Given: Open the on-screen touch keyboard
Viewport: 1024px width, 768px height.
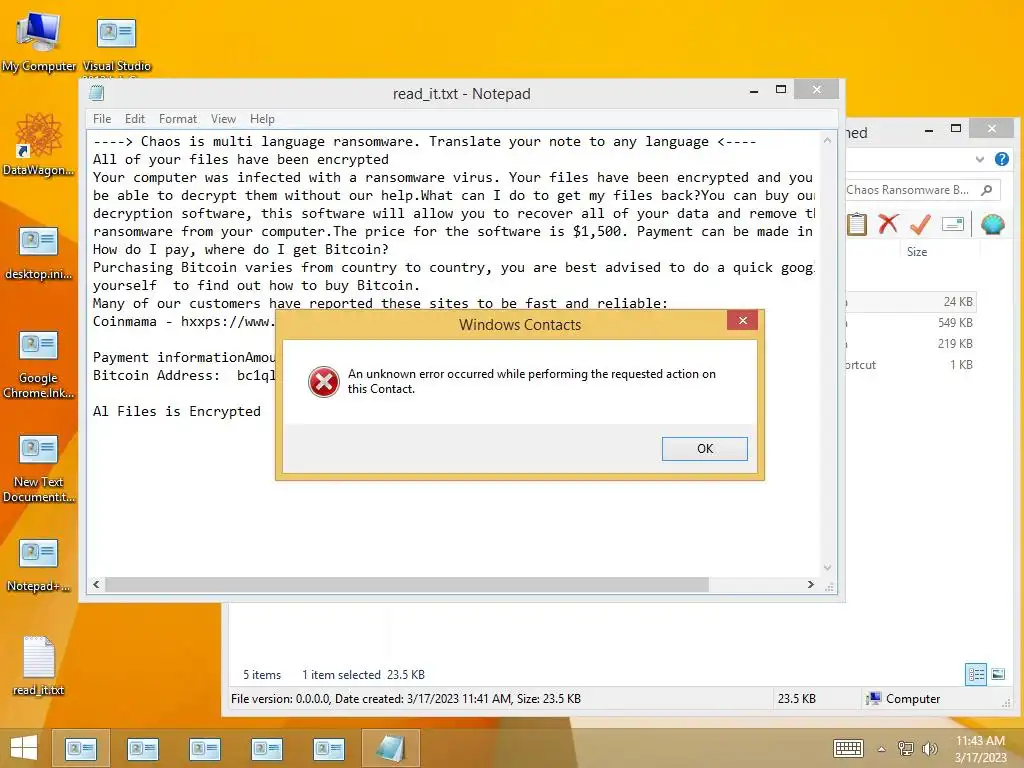Looking at the screenshot, I should (x=848, y=748).
